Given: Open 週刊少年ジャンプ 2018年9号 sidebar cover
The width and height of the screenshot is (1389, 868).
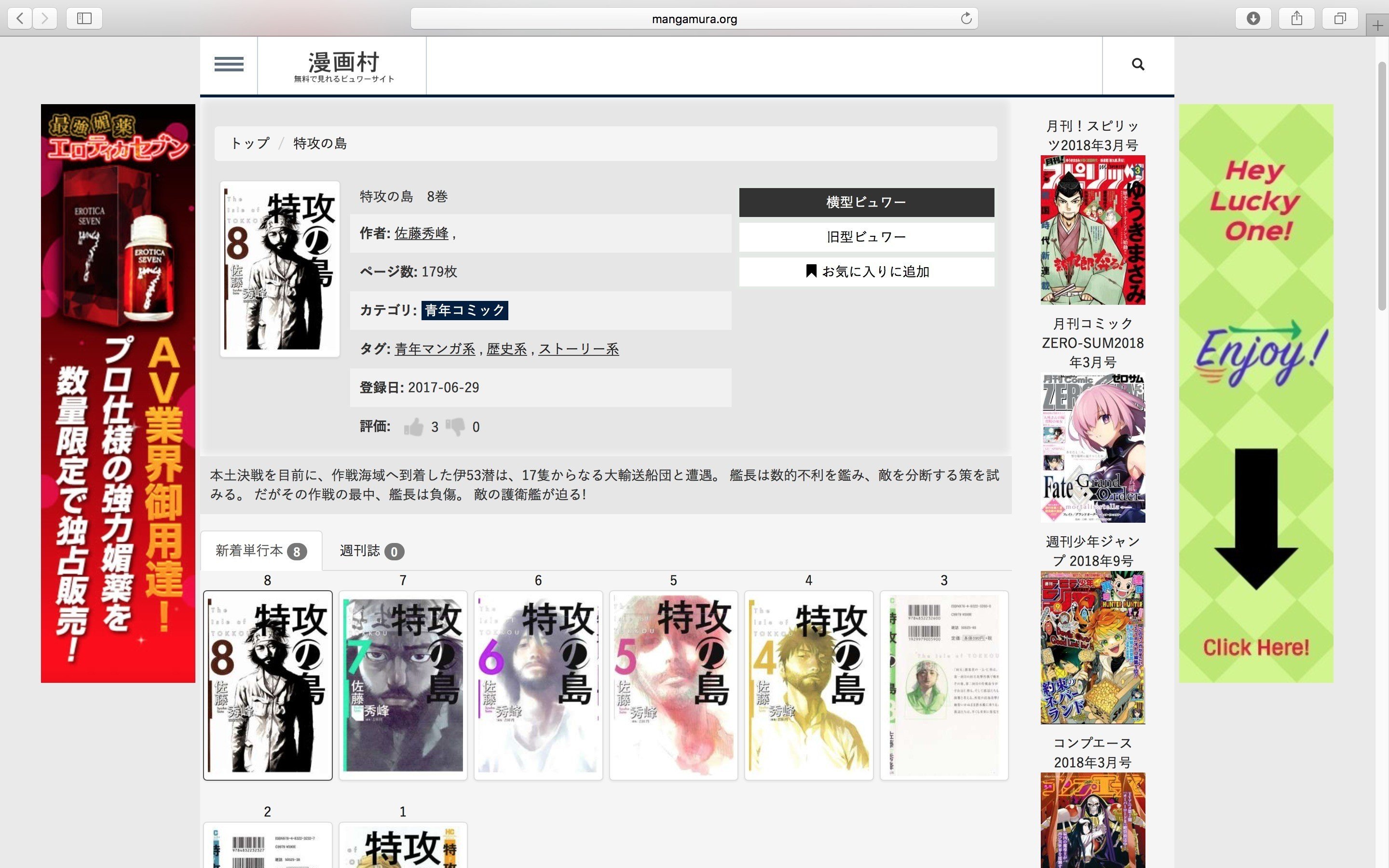Looking at the screenshot, I should point(1093,648).
